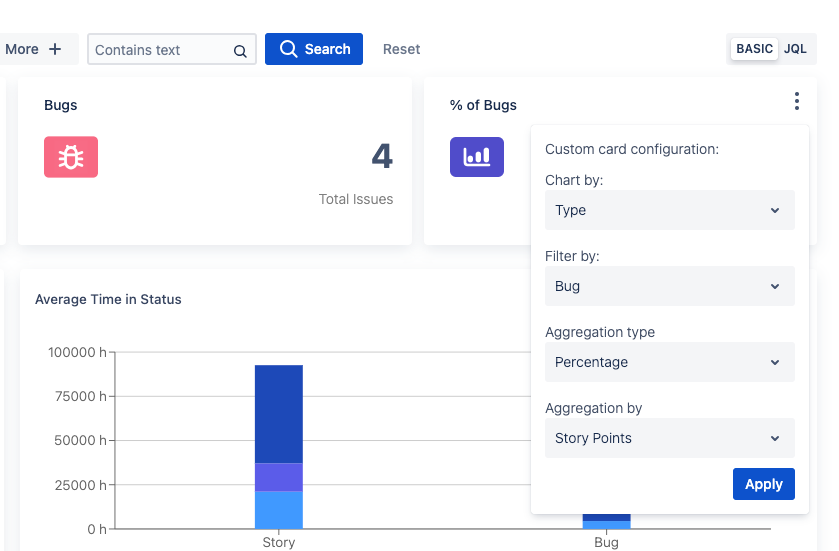This screenshot has height=551, width=839.
Task: Click the Total Issues count 4
Action: (382, 156)
